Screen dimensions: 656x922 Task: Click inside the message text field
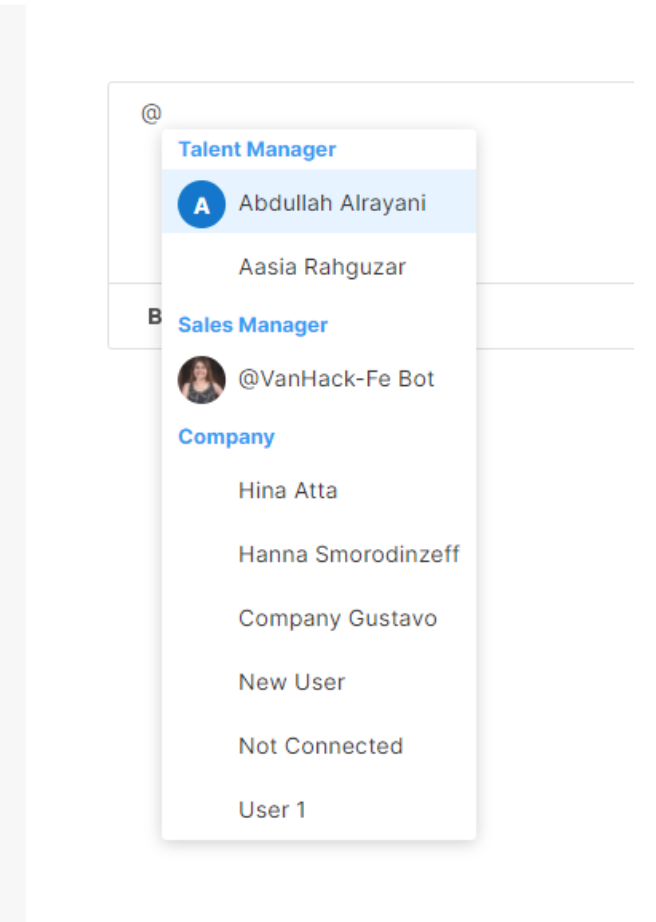click(x=553, y=182)
